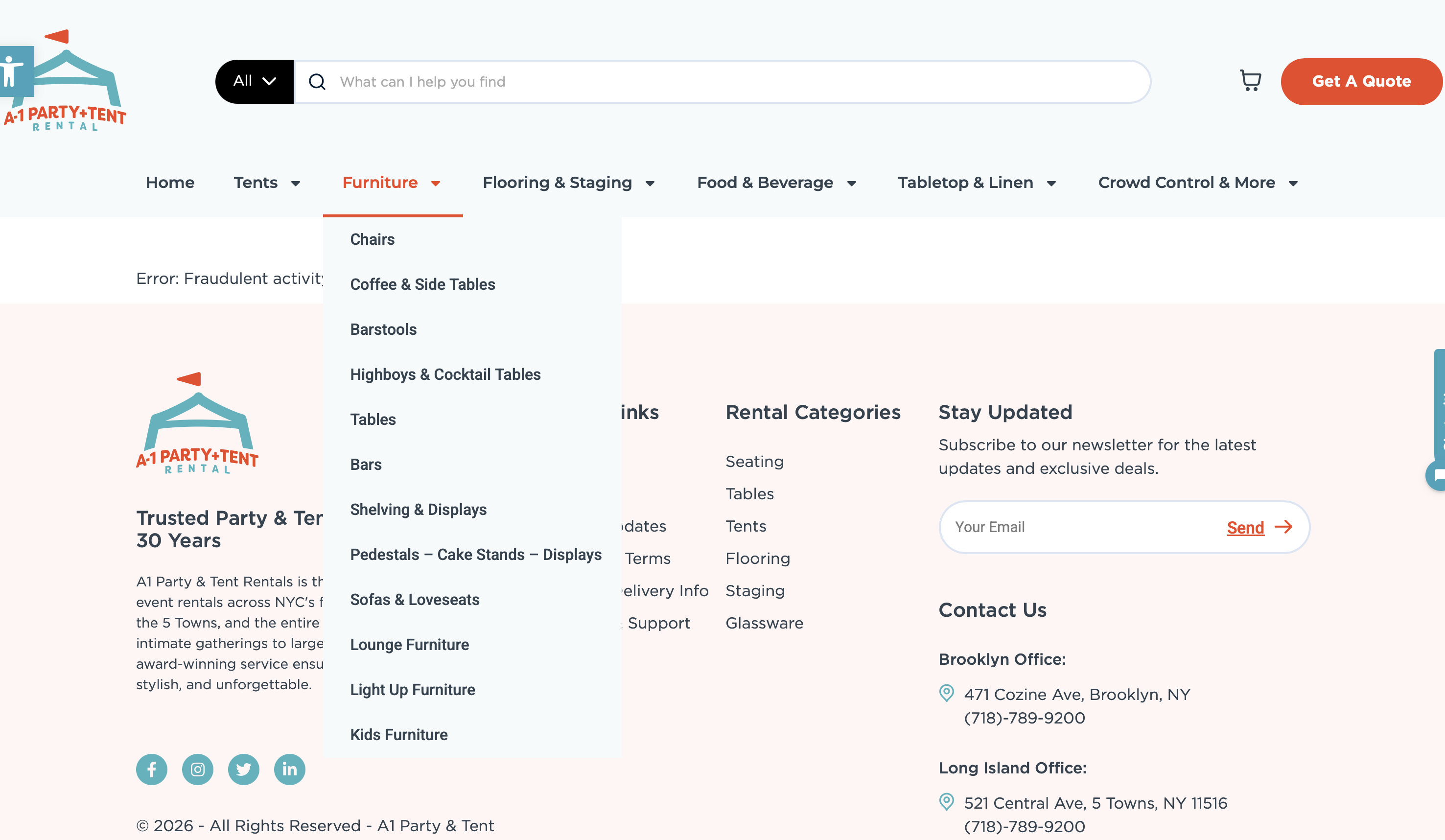Click the copyright notice text
The height and width of the screenshot is (840, 1445).
[x=315, y=826]
